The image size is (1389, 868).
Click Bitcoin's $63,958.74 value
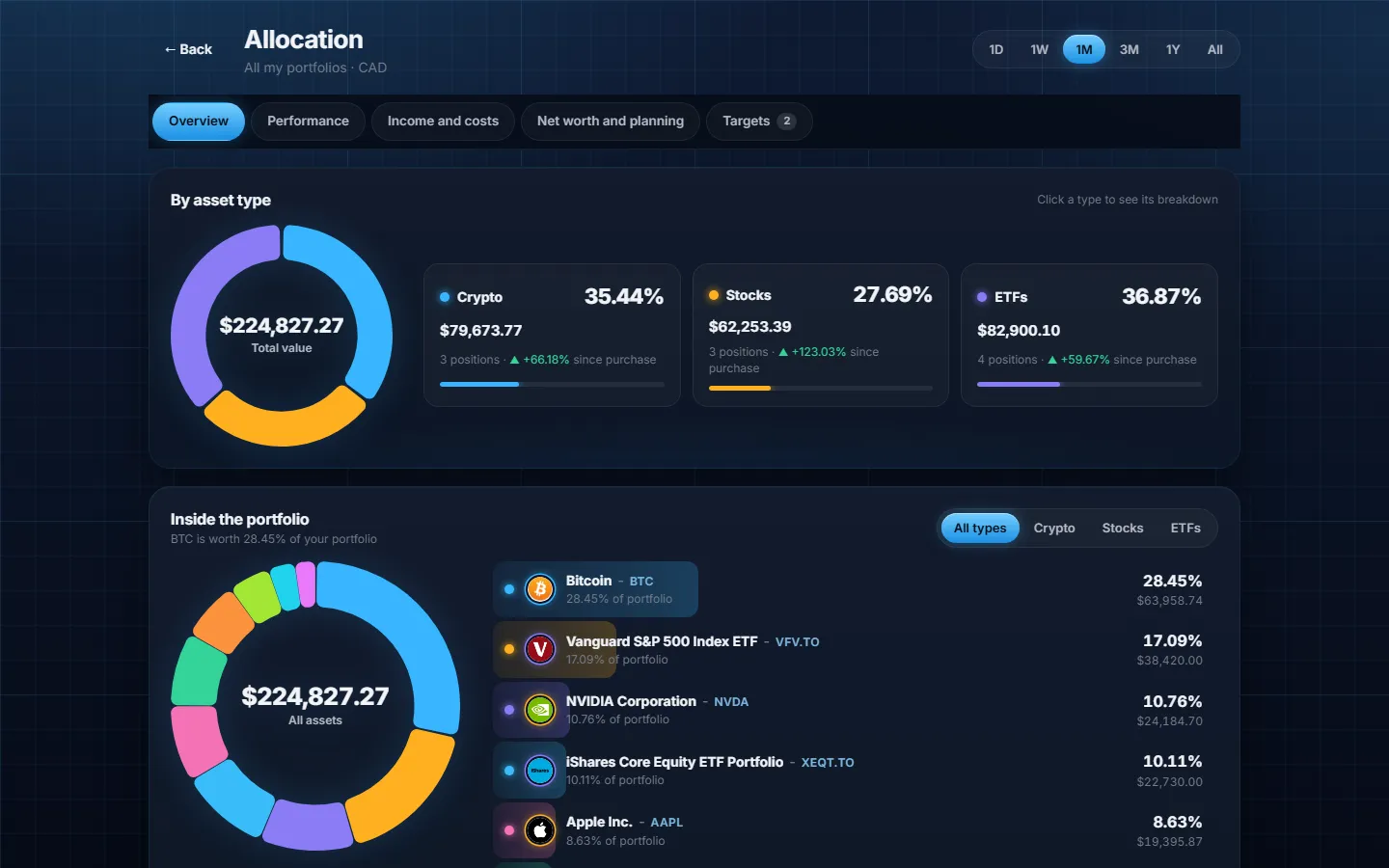1169,601
